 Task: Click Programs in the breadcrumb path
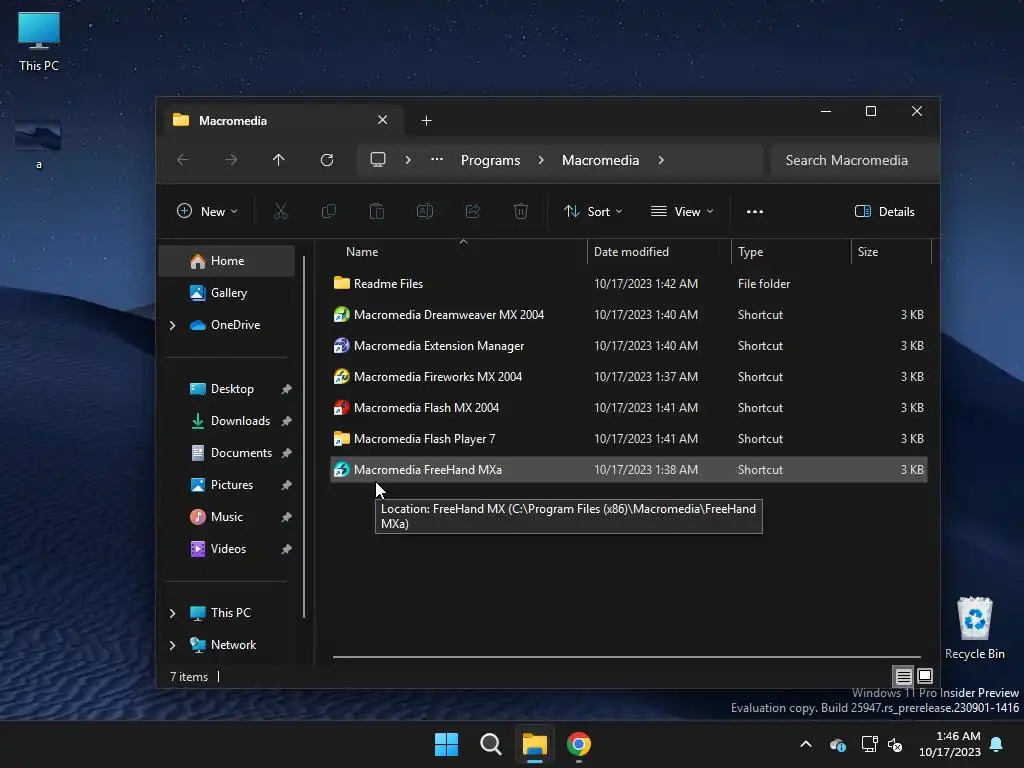490,160
